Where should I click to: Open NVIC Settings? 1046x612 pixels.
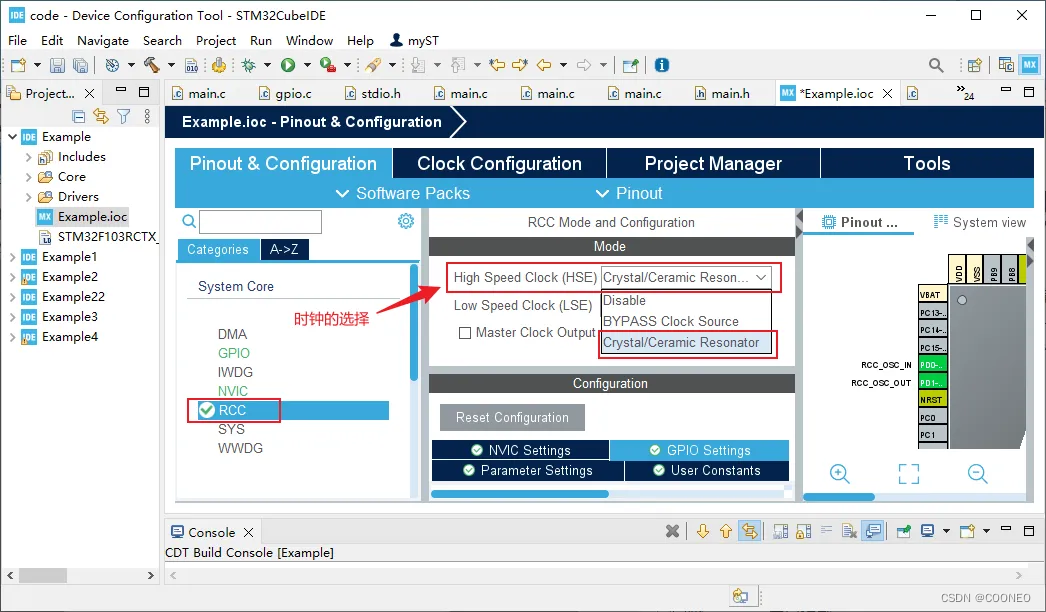pyautogui.click(x=520, y=450)
